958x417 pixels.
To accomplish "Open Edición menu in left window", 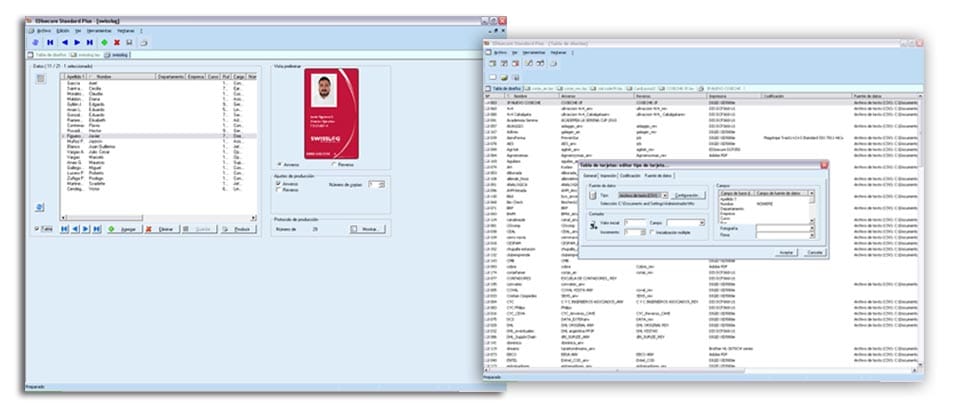I will tap(63, 31).
